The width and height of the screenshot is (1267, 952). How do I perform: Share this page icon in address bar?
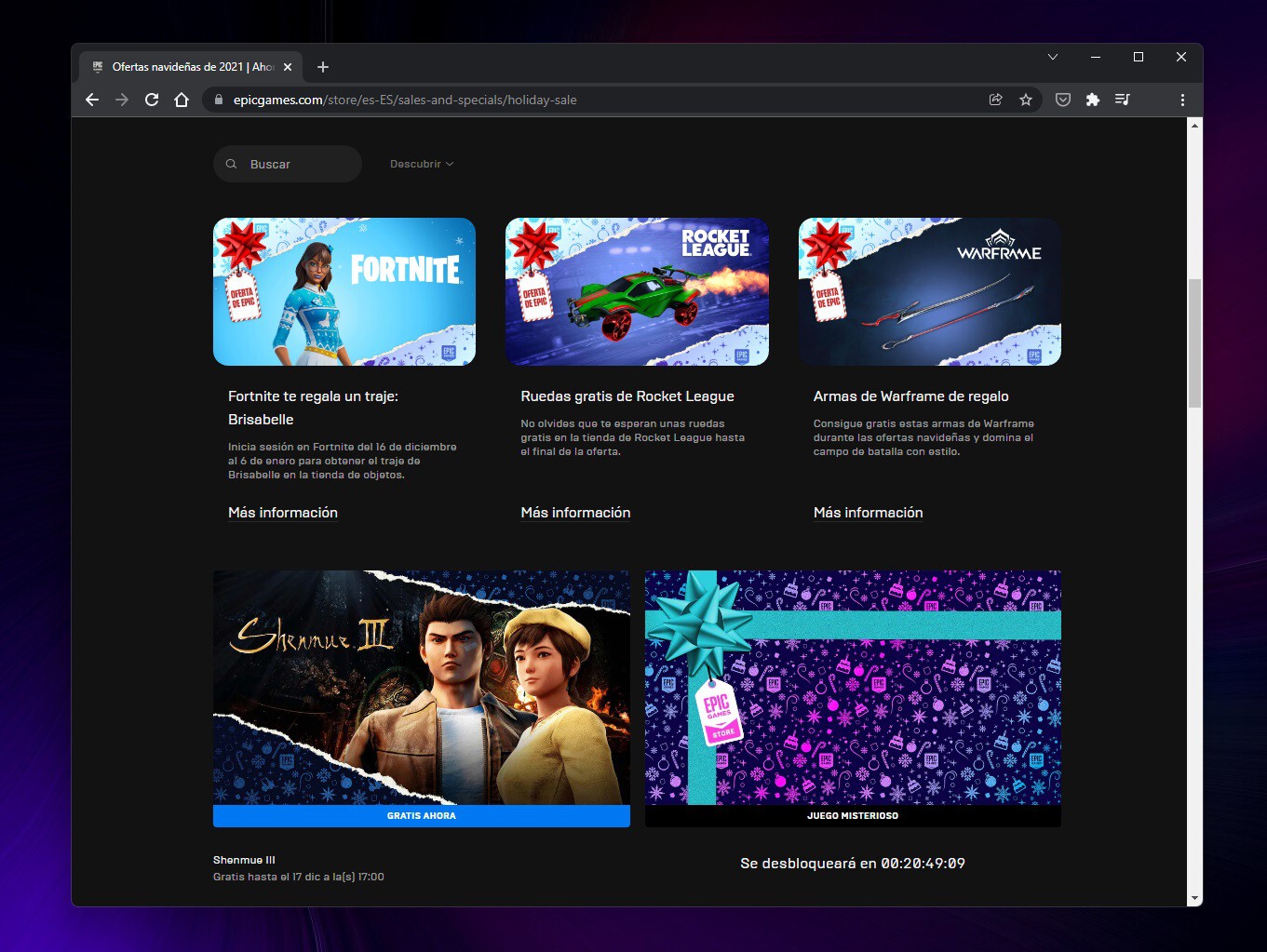(x=996, y=100)
